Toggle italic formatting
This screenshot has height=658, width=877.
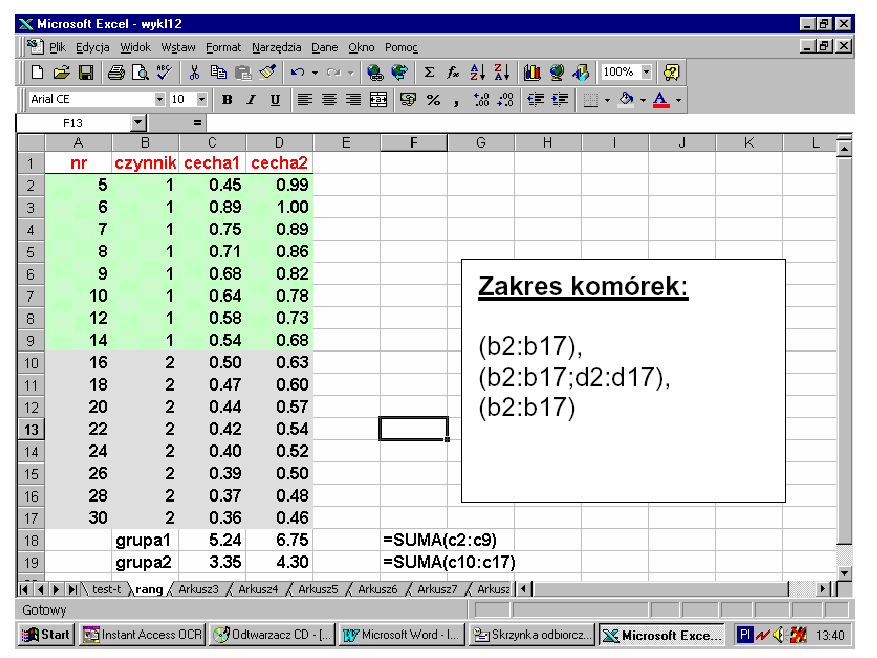(x=251, y=100)
